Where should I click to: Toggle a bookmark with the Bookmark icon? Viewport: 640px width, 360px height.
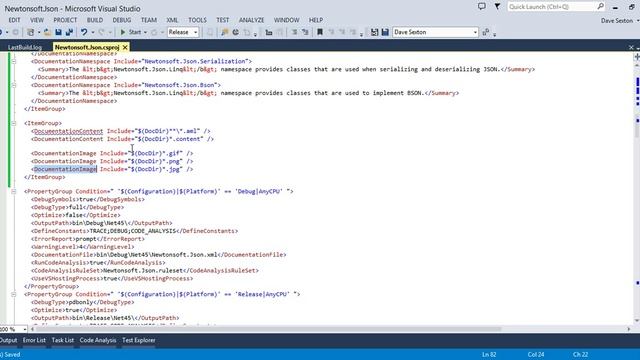(320, 32)
